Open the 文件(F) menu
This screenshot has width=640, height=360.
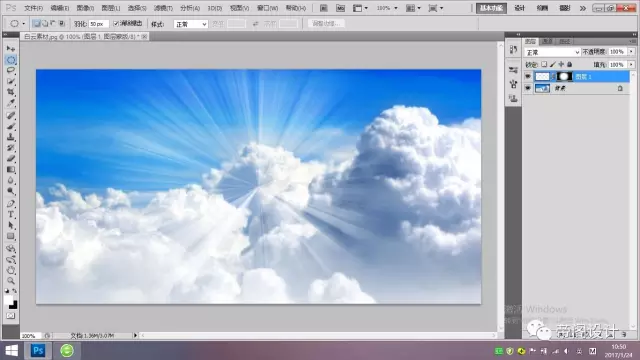coord(33,8)
